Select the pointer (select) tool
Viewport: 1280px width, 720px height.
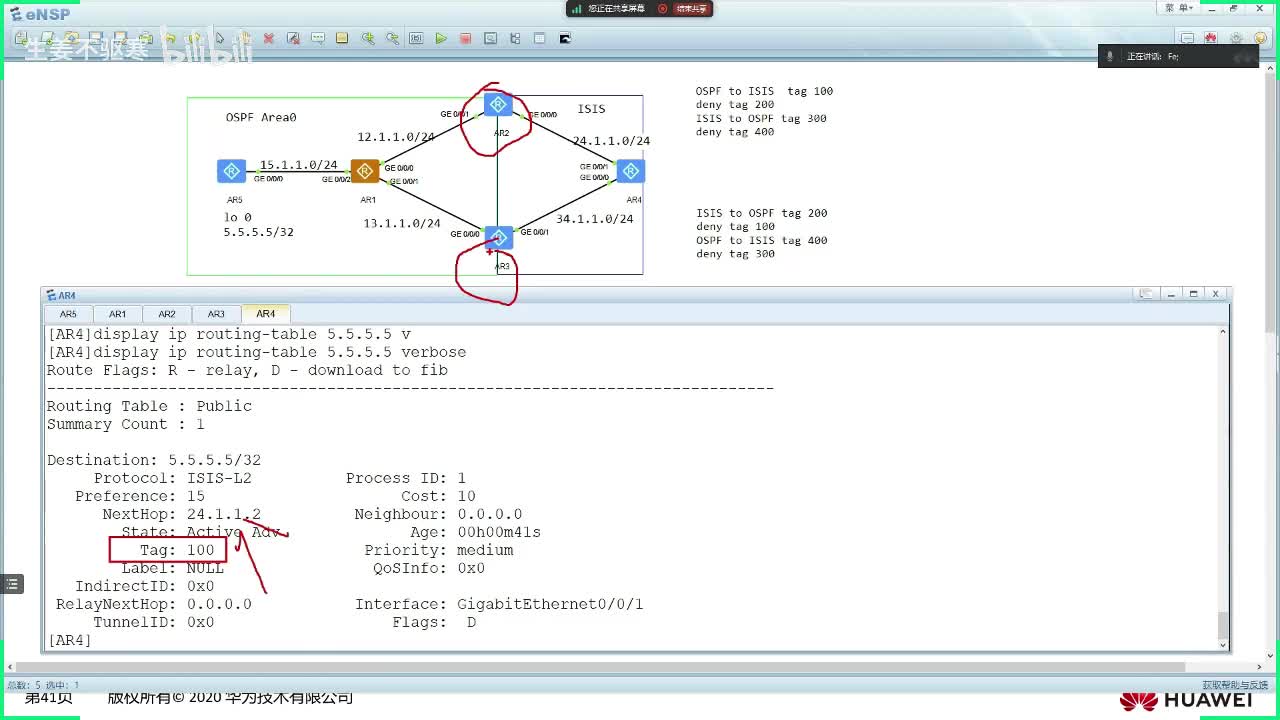tap(220, 39)
